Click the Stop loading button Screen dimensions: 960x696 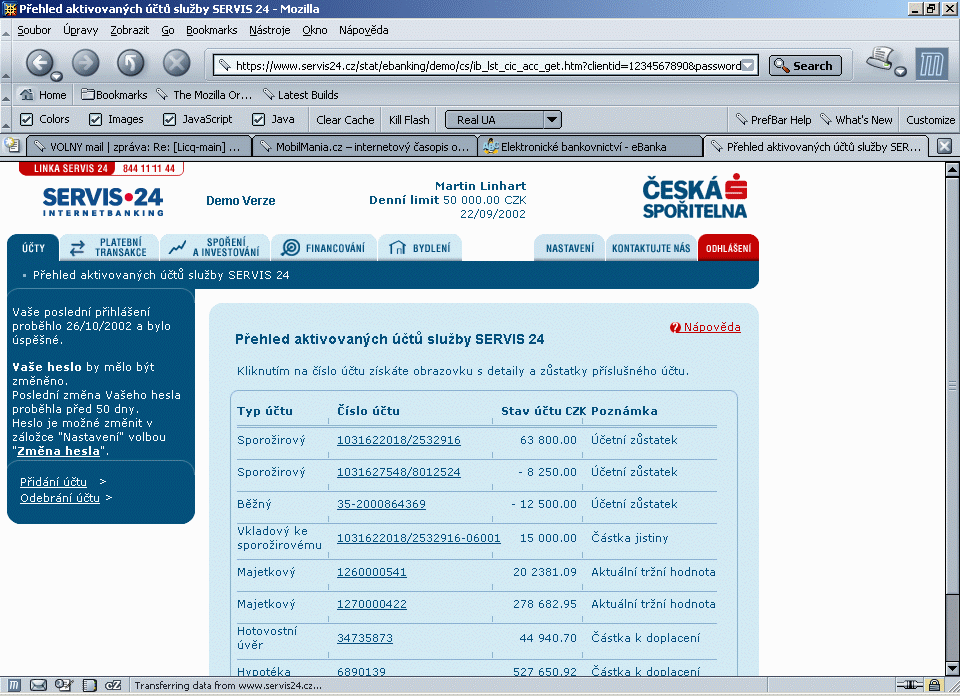(x=176, y=62)
